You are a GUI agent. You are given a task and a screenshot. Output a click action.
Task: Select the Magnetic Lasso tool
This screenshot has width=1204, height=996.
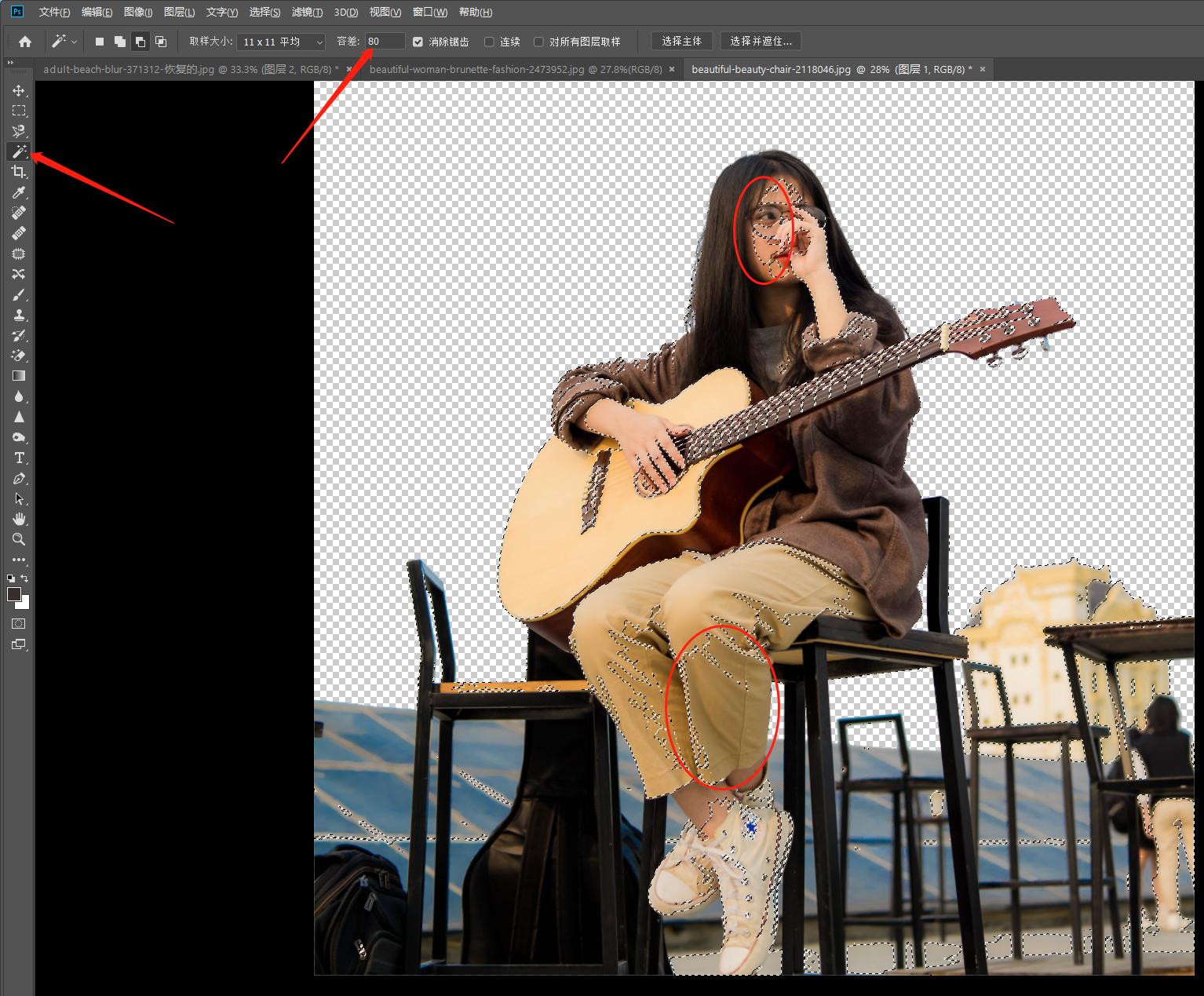[x=19, y=131]
